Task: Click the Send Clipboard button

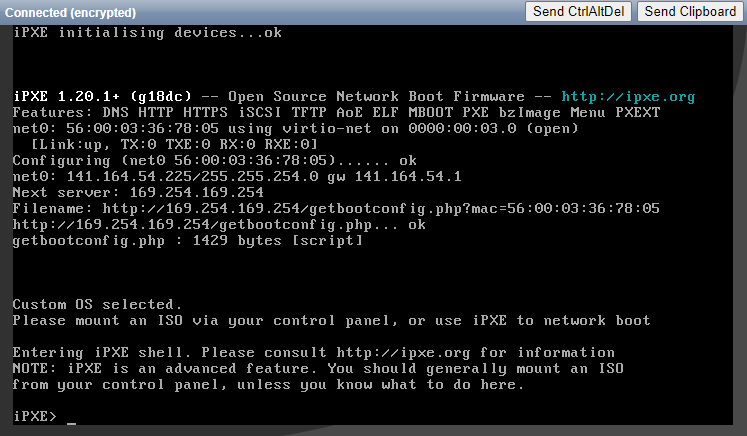Action: coord(690,11)
